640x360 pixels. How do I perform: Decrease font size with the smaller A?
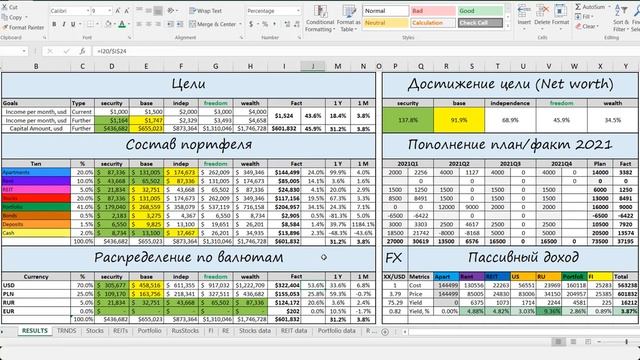point(127,11)
